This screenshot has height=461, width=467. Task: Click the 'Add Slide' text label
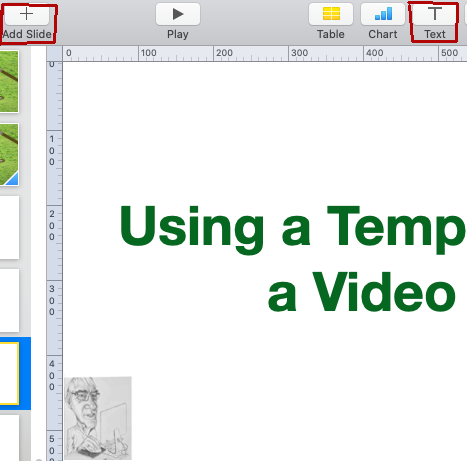[27, 34]
